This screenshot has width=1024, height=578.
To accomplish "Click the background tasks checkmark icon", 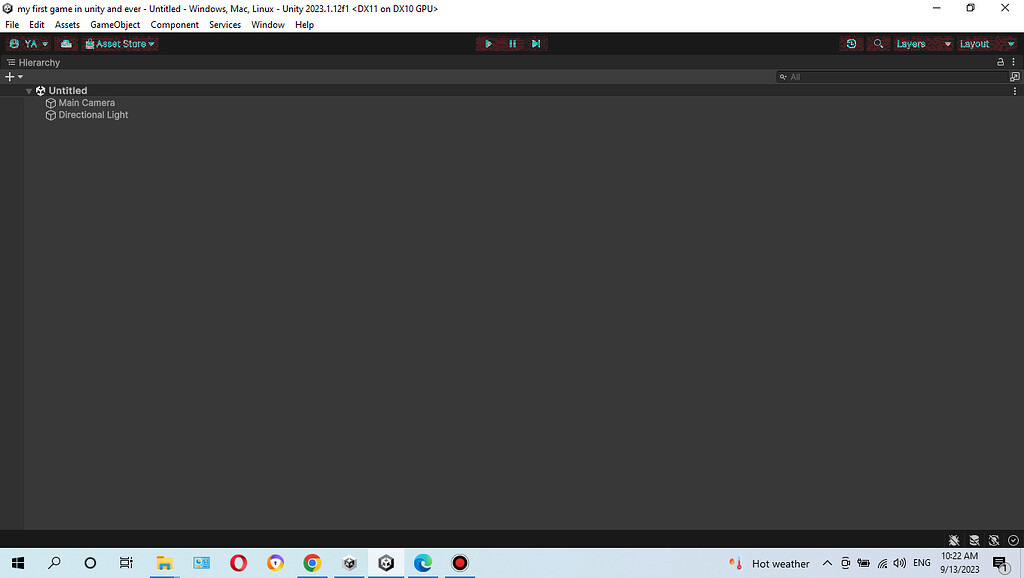I will click(x=1013, y=540).
